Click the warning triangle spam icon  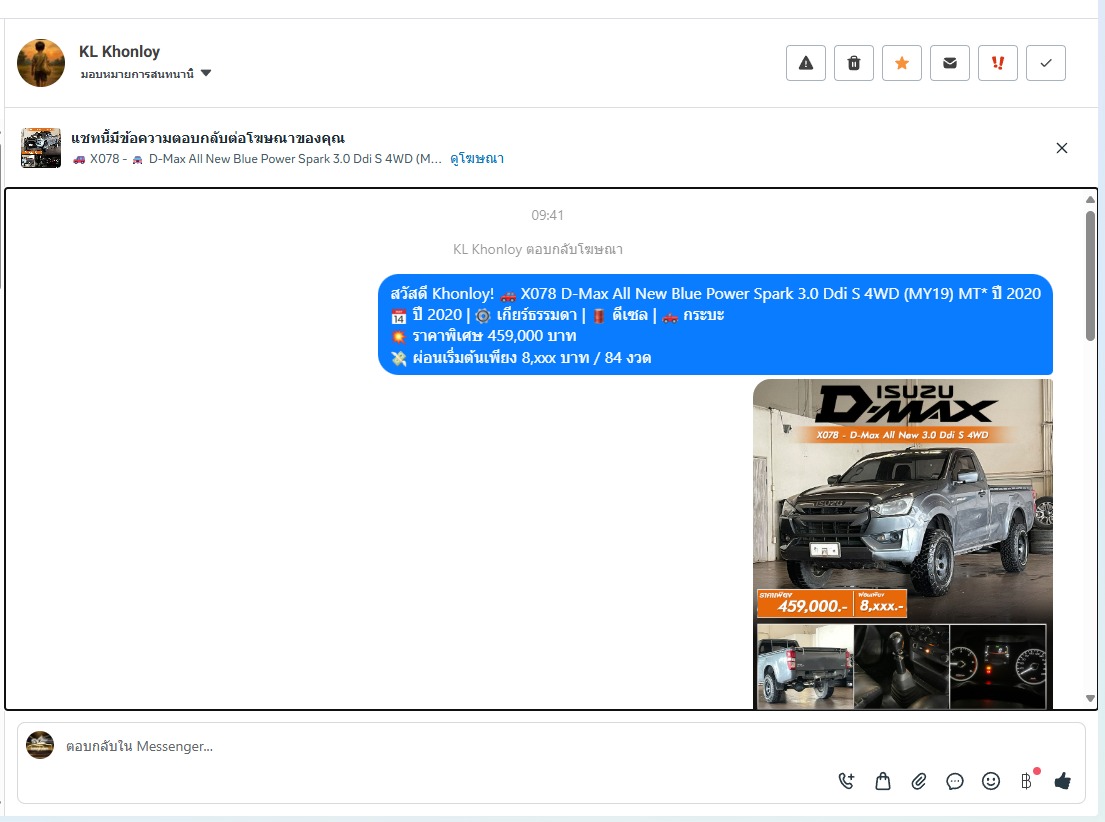(x=806, y=63)
